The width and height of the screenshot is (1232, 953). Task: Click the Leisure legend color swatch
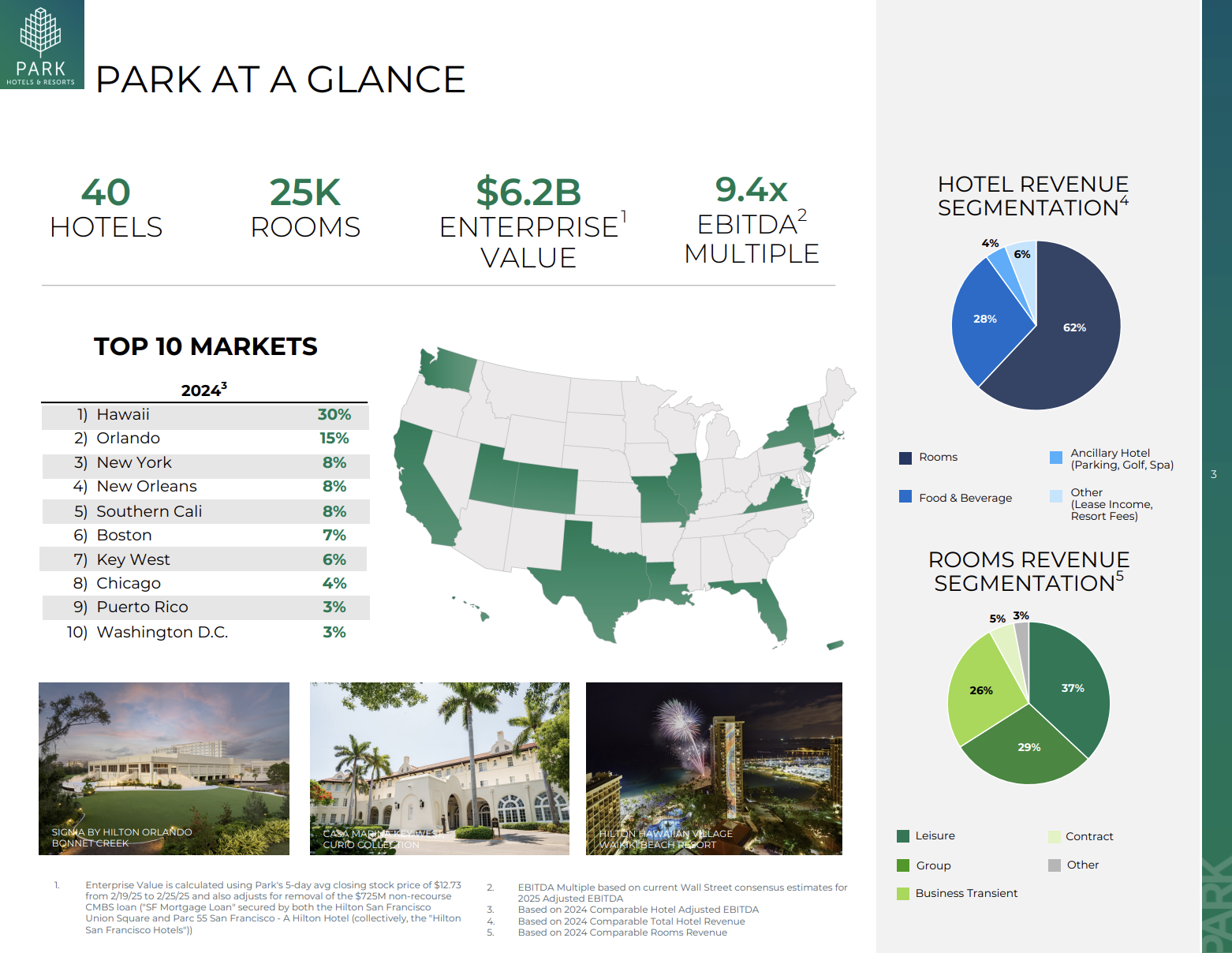pos(903,836)
